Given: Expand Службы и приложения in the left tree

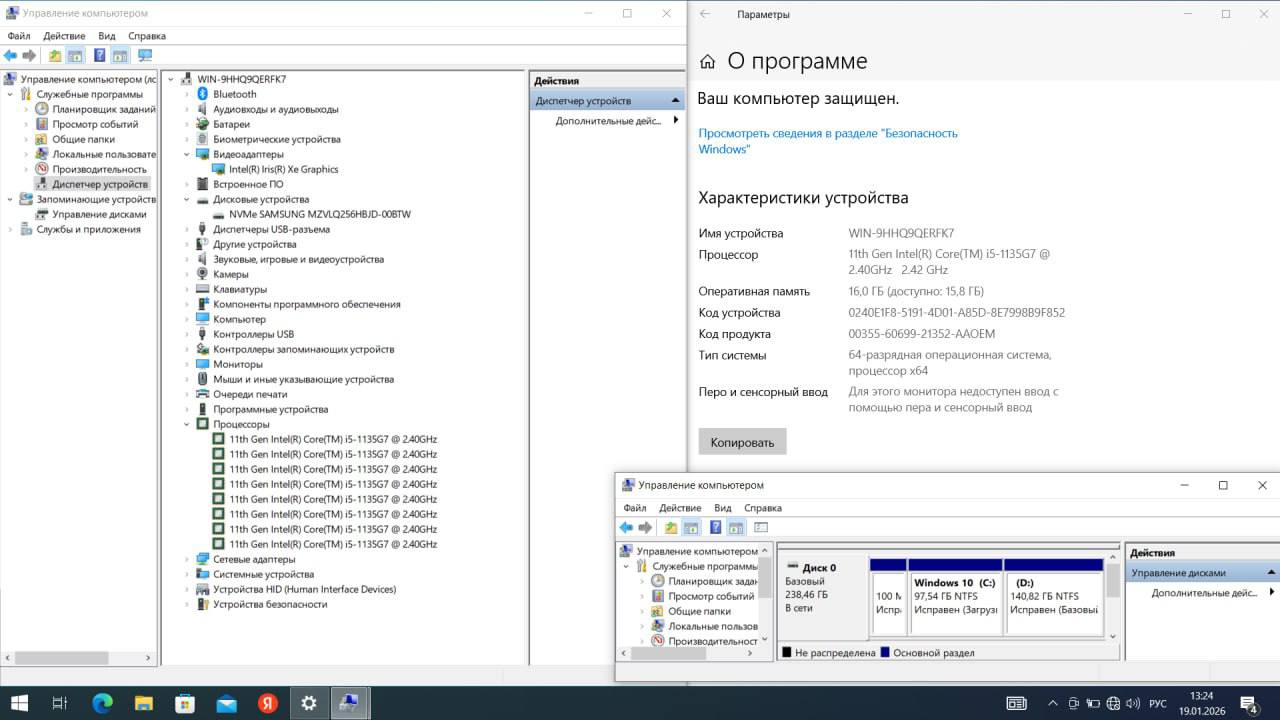Looking at the screenshot, I should pyautogui.click(x=11, y=229).
